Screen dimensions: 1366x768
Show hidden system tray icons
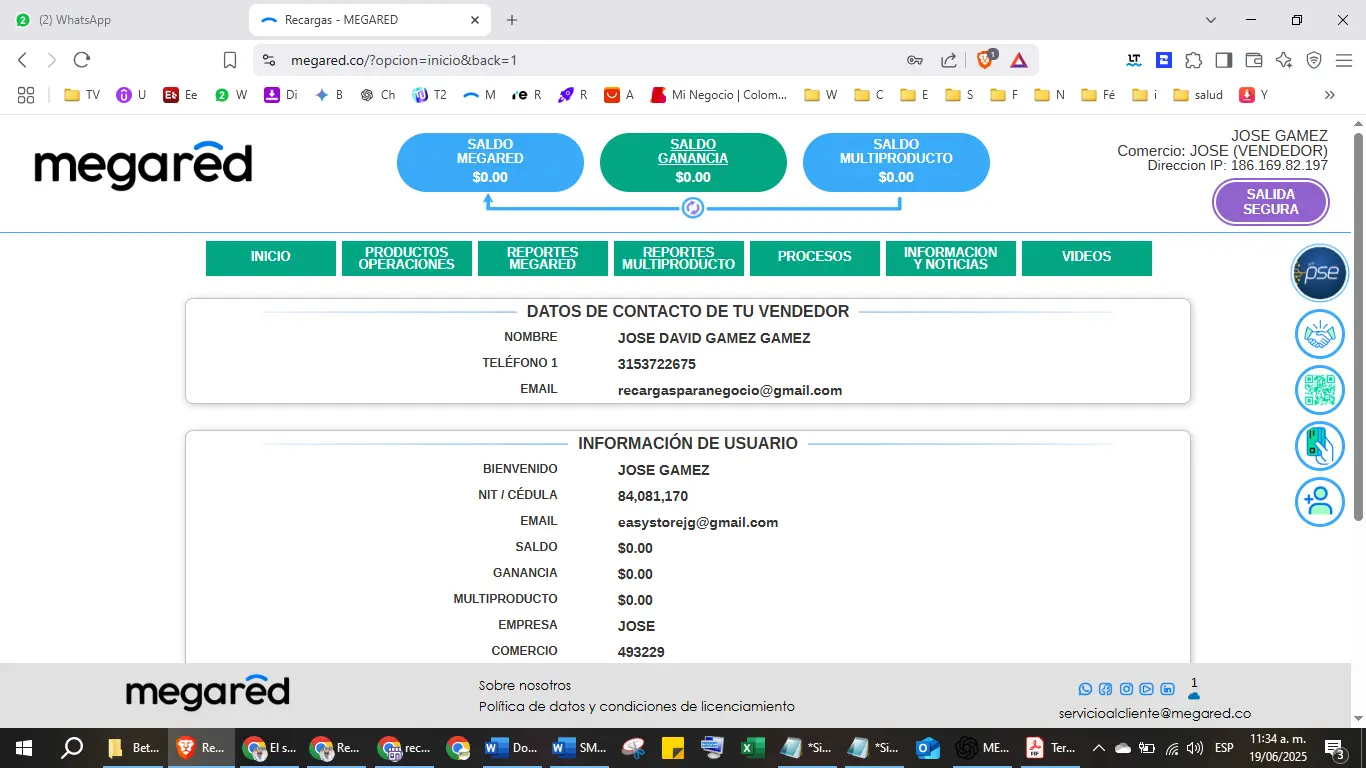click(1098, 748)
